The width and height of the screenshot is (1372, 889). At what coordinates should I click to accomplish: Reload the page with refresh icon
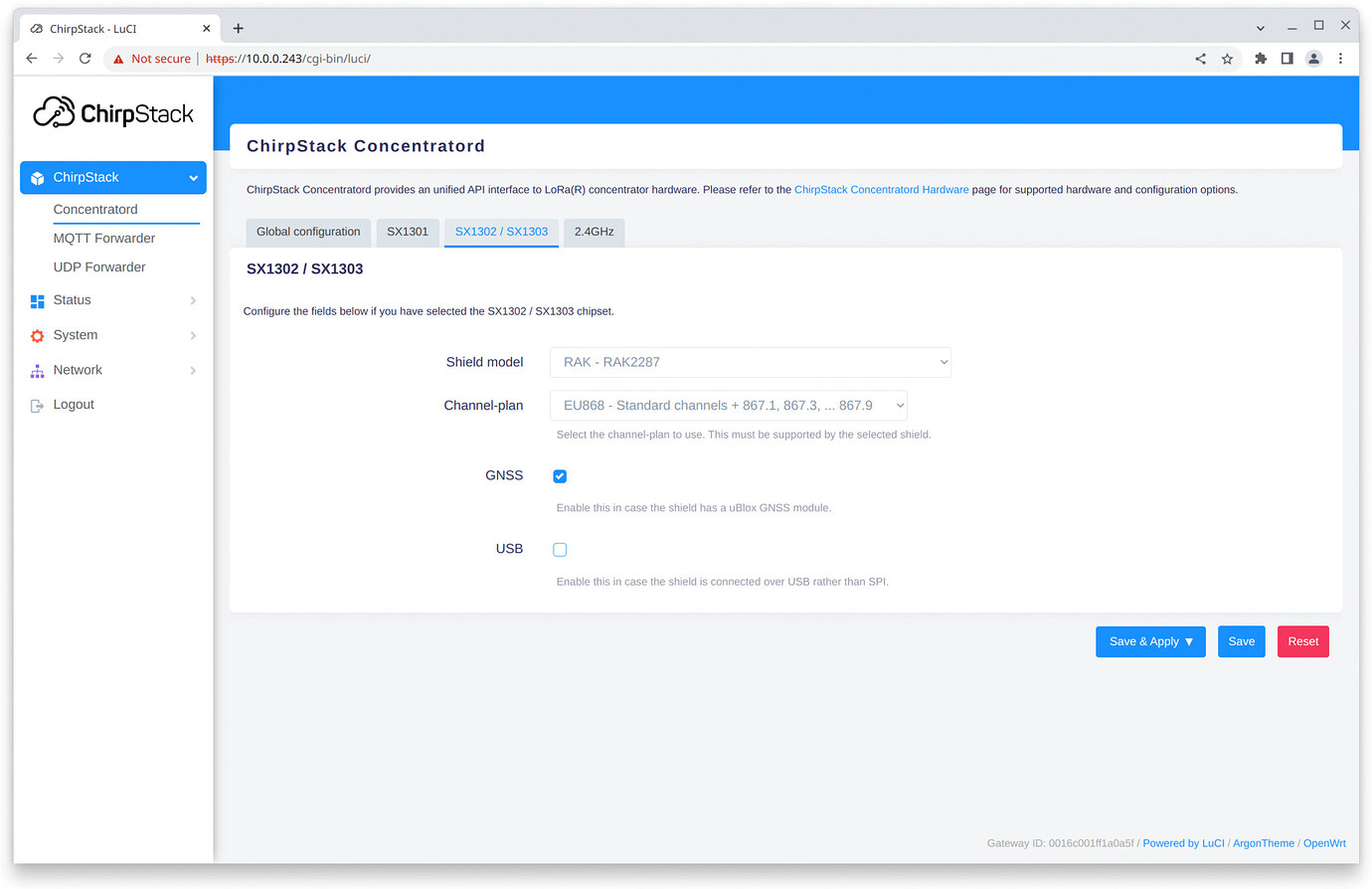86,59
